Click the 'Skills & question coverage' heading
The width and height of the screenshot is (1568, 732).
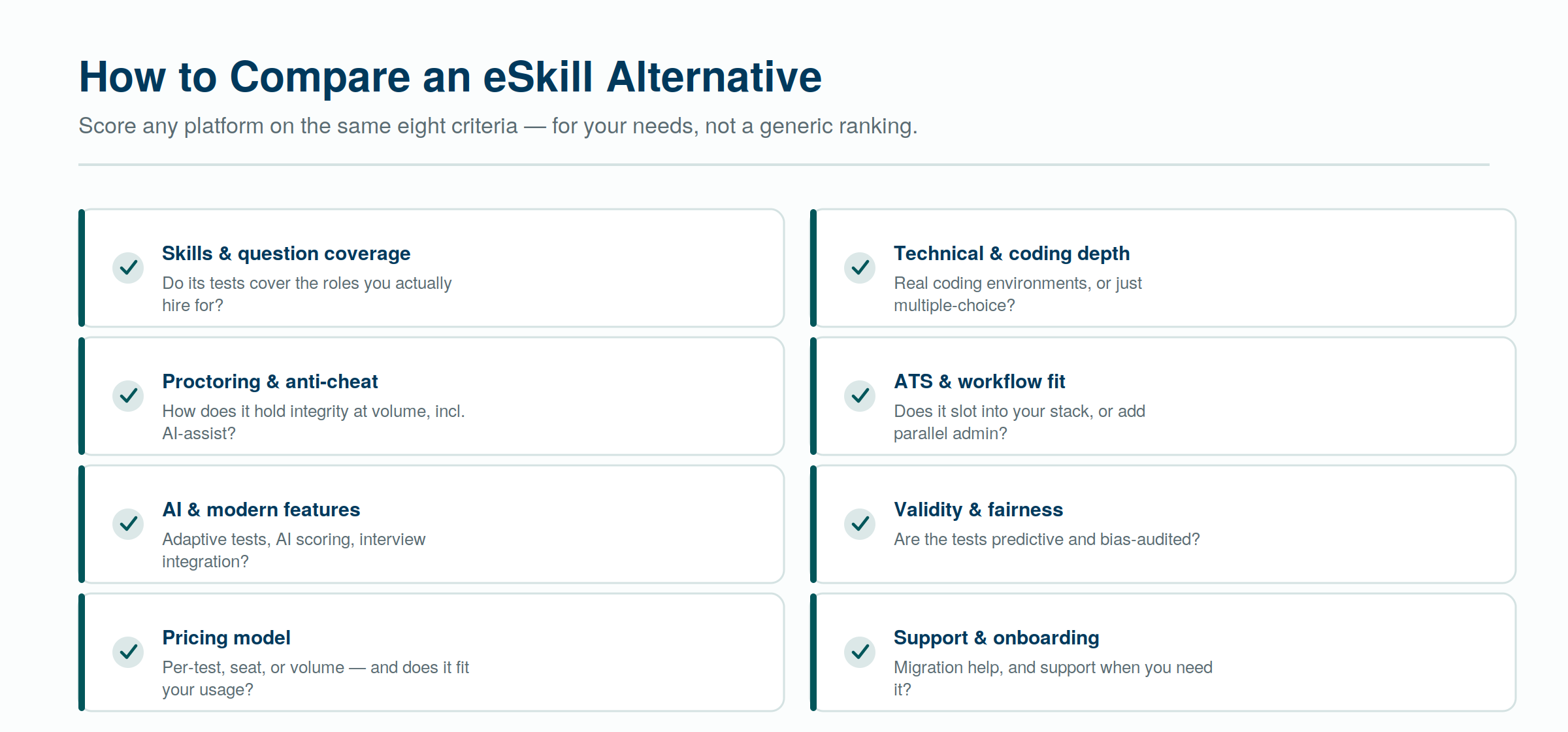(286, 254)
